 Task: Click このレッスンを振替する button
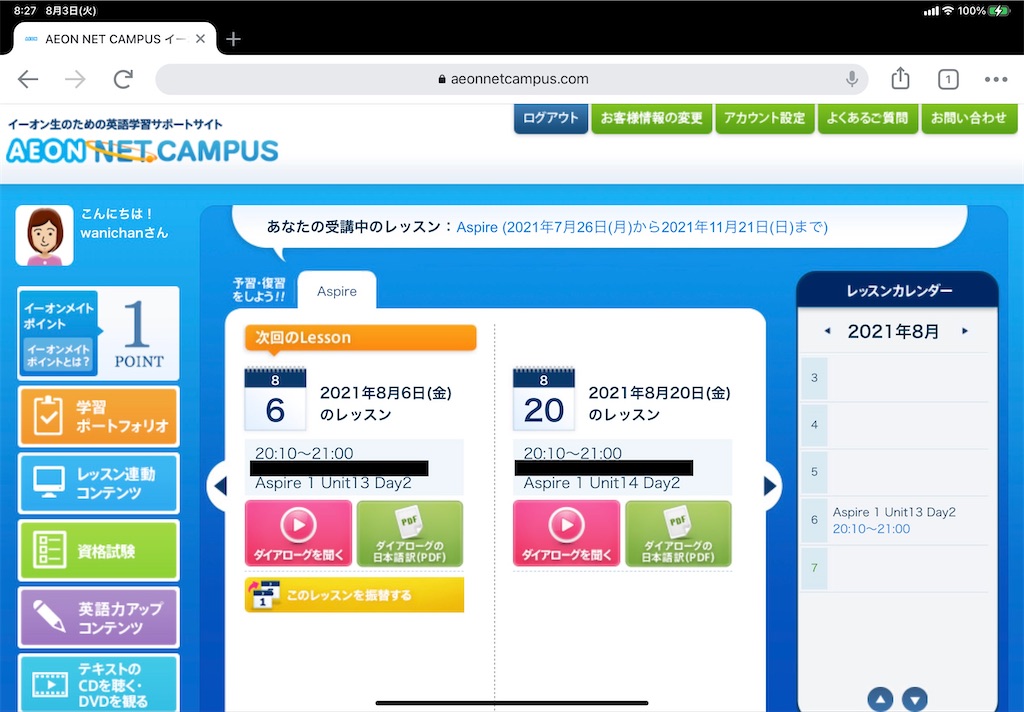coord(355,595)
